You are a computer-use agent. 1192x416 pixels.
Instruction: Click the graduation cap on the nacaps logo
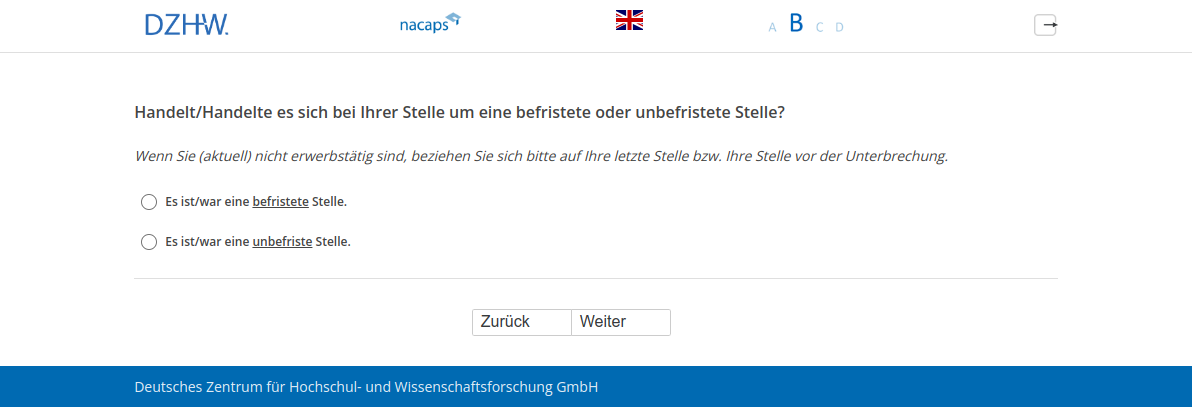(453, 18)
